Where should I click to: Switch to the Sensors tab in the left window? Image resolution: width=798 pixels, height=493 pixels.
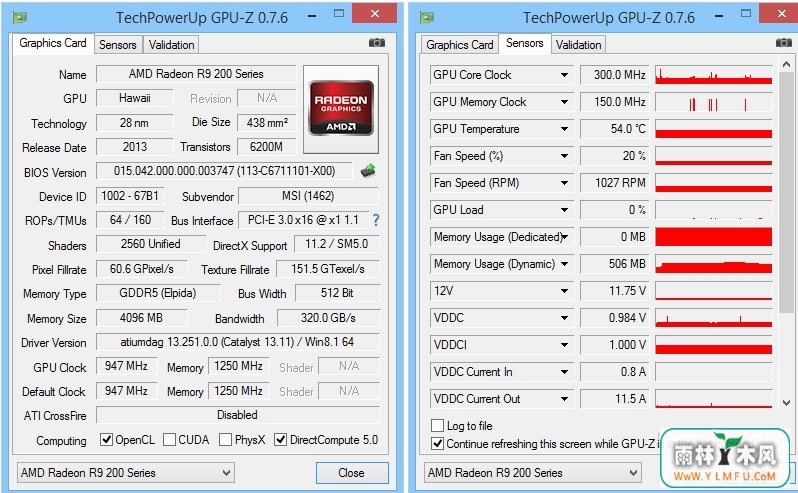pyautogui.click(x=118, y=45)
